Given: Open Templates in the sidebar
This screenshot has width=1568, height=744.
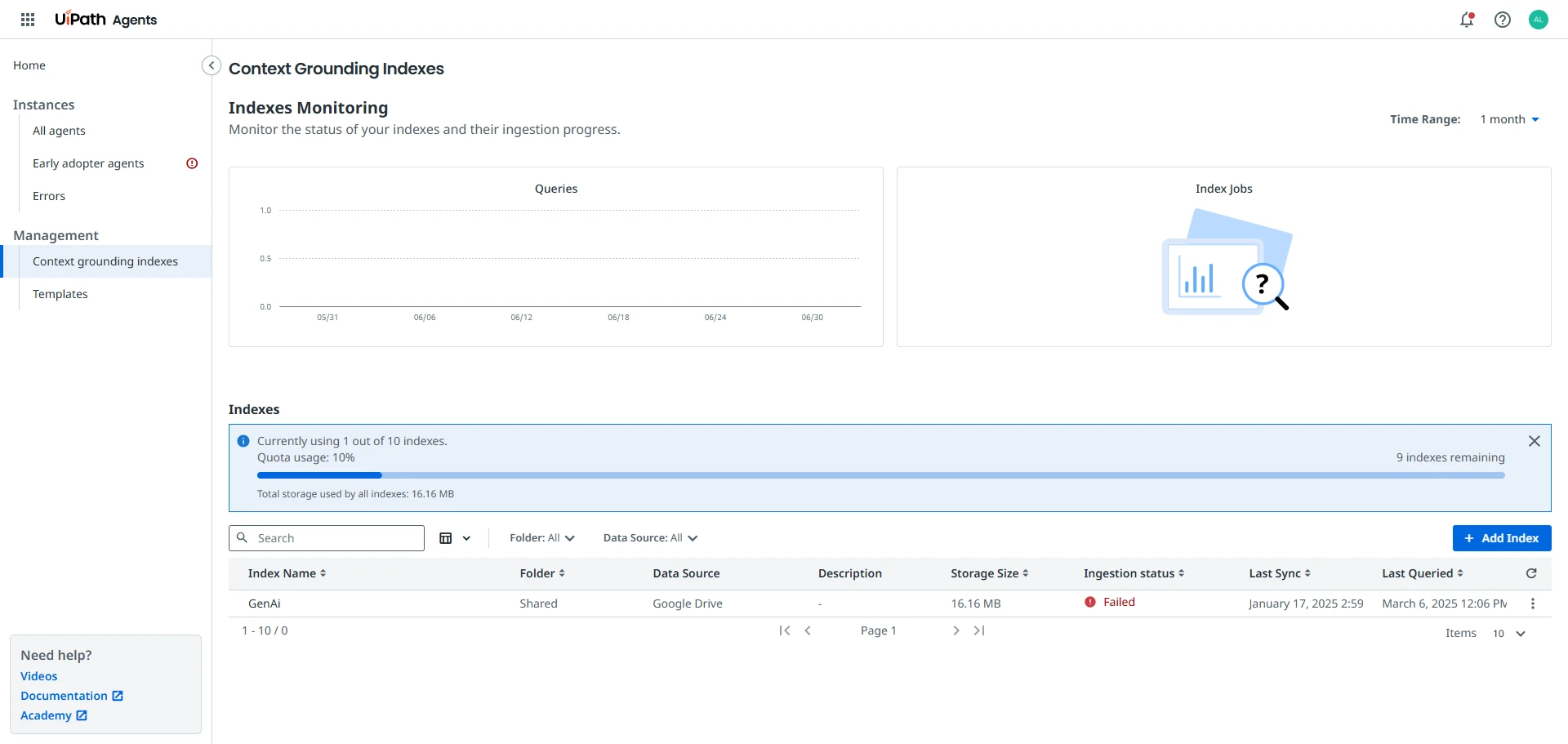Looking at the screenshot, I should 60,294.
